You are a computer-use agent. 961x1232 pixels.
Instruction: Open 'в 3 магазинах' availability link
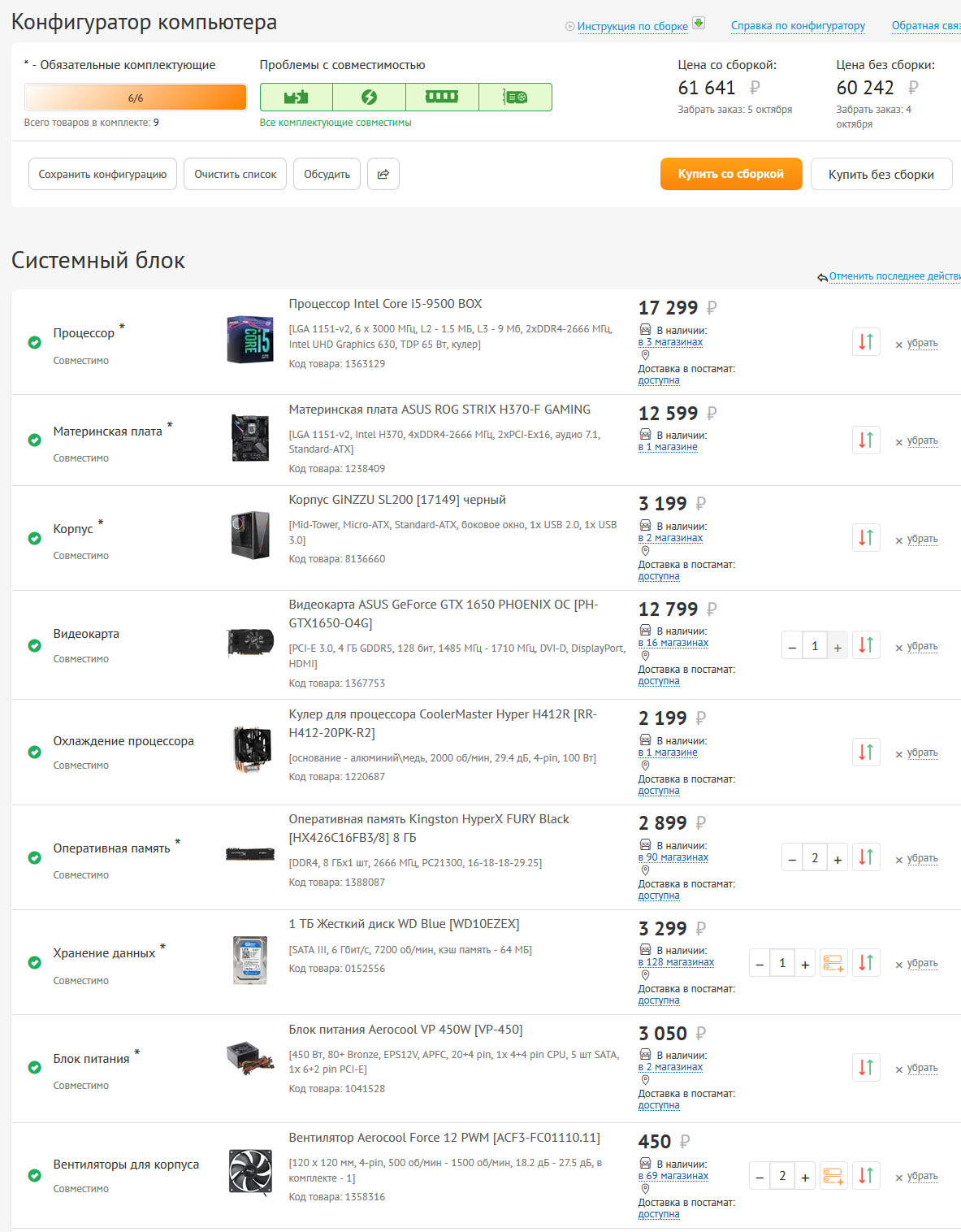coord(670,342)
